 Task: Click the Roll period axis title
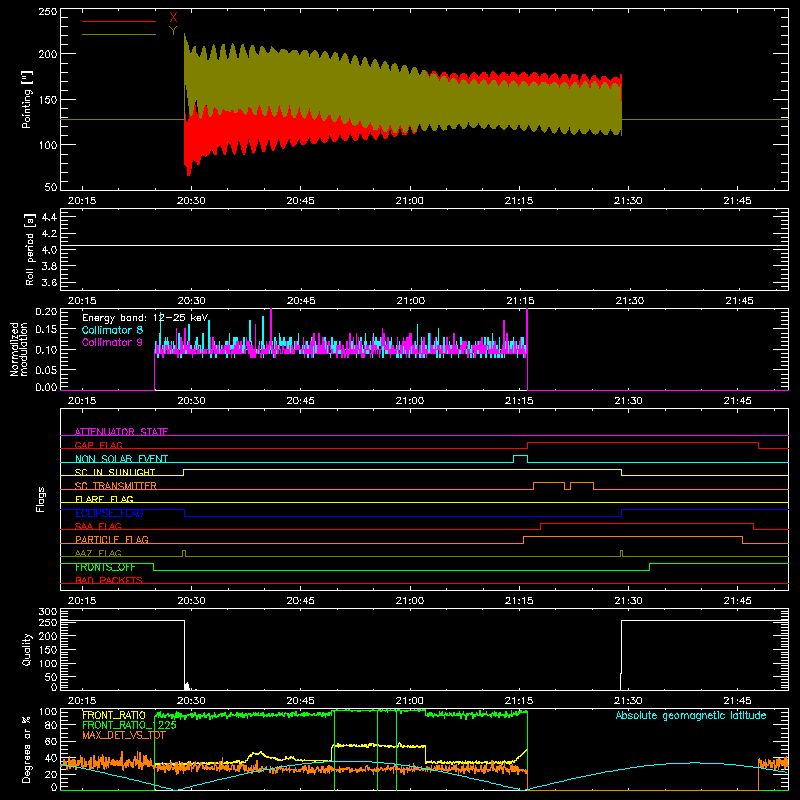(30, 249)
